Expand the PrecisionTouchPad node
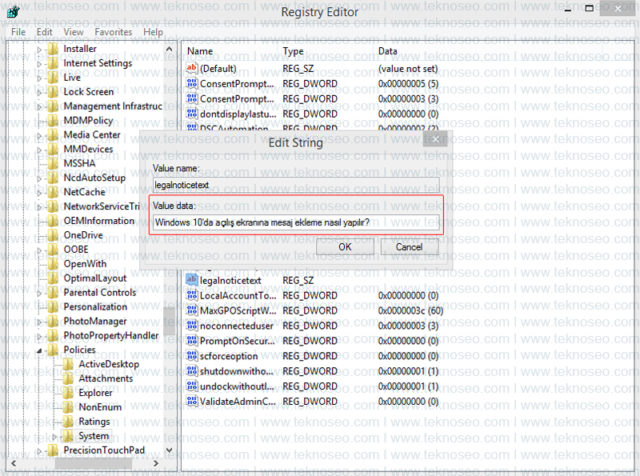The width and height of the screenshot is (640, 476). pos(40,451)
